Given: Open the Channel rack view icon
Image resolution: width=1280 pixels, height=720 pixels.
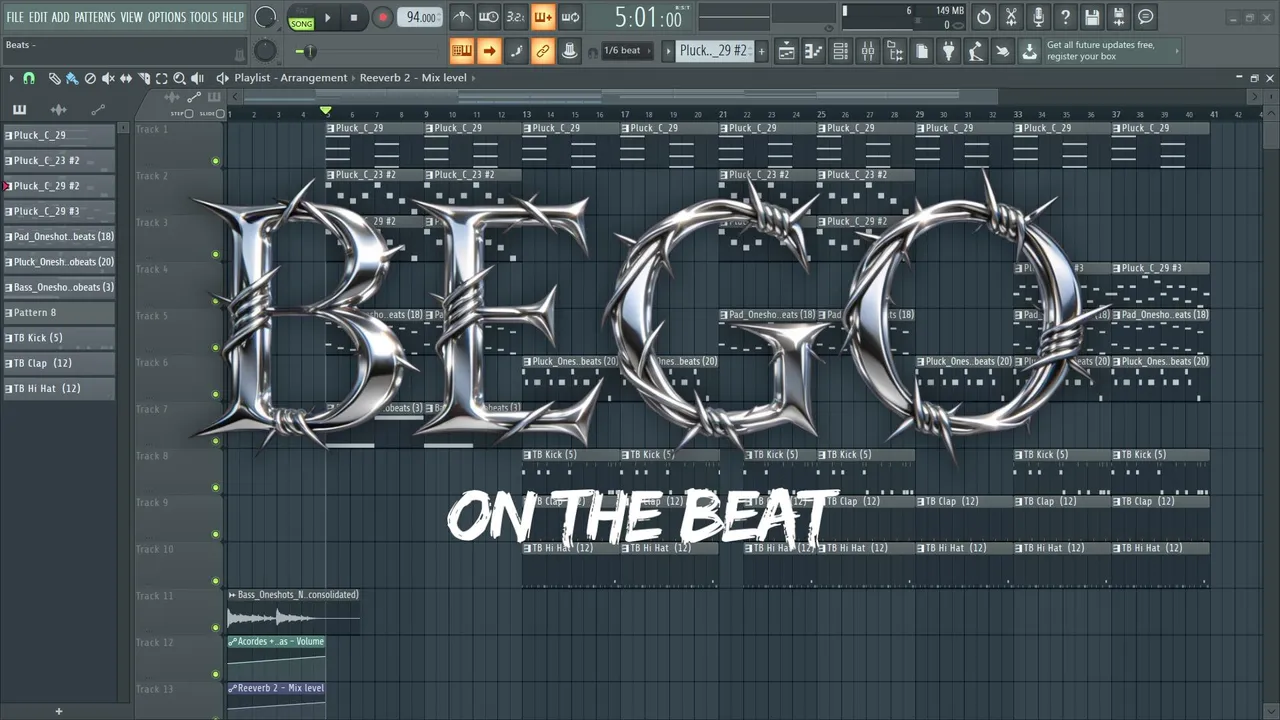Looking at the screenshot, I should tap(841, 51).
